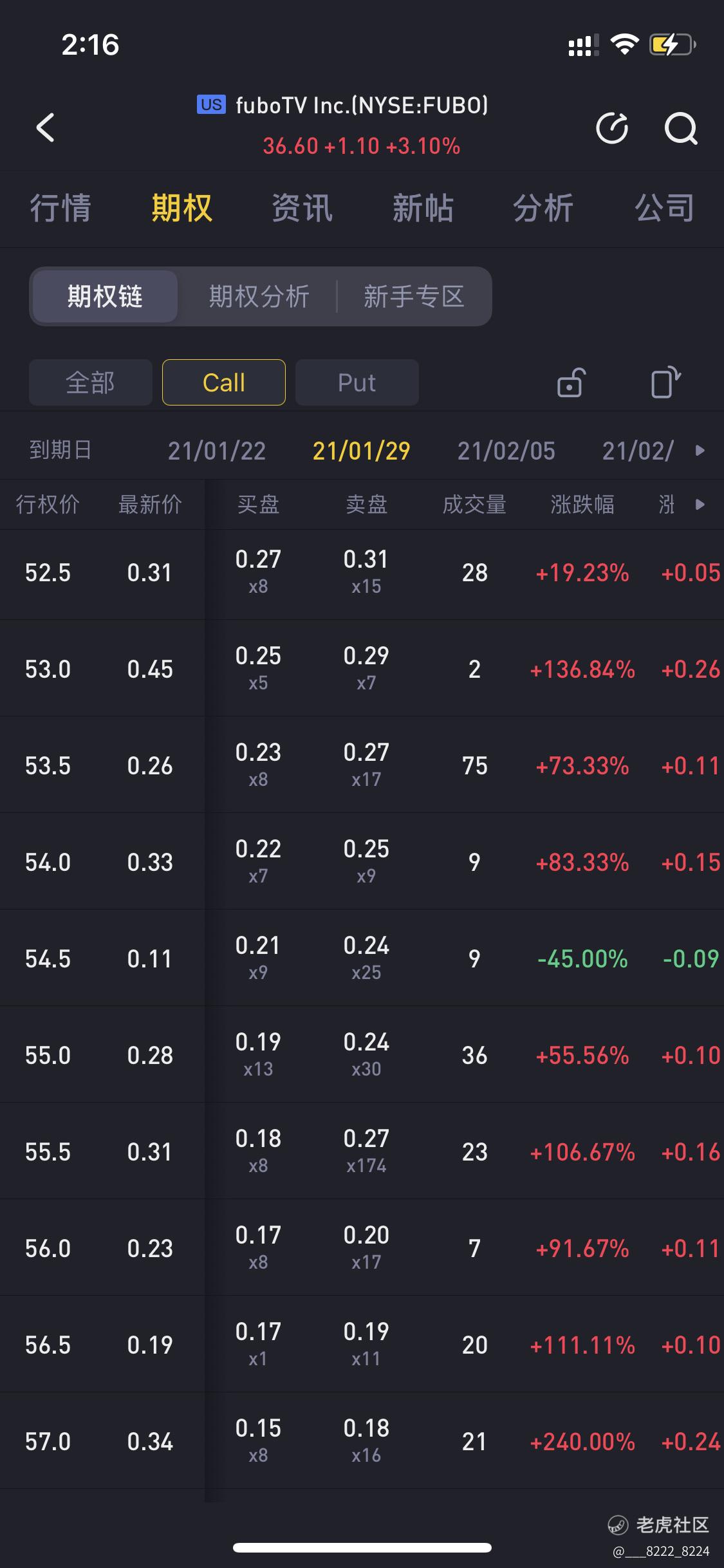Switch to 期权分析 segment

tap(259, 296)
